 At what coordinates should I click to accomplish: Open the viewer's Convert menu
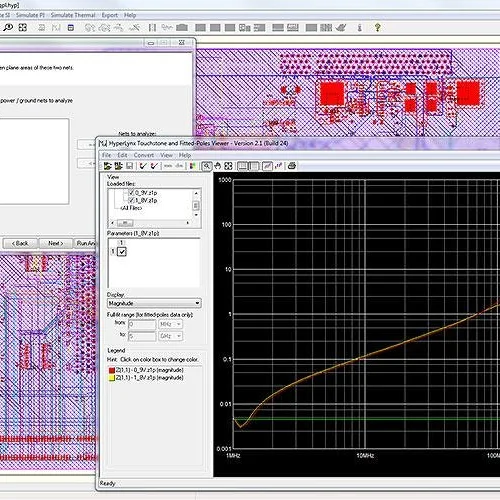pos(144,155)
